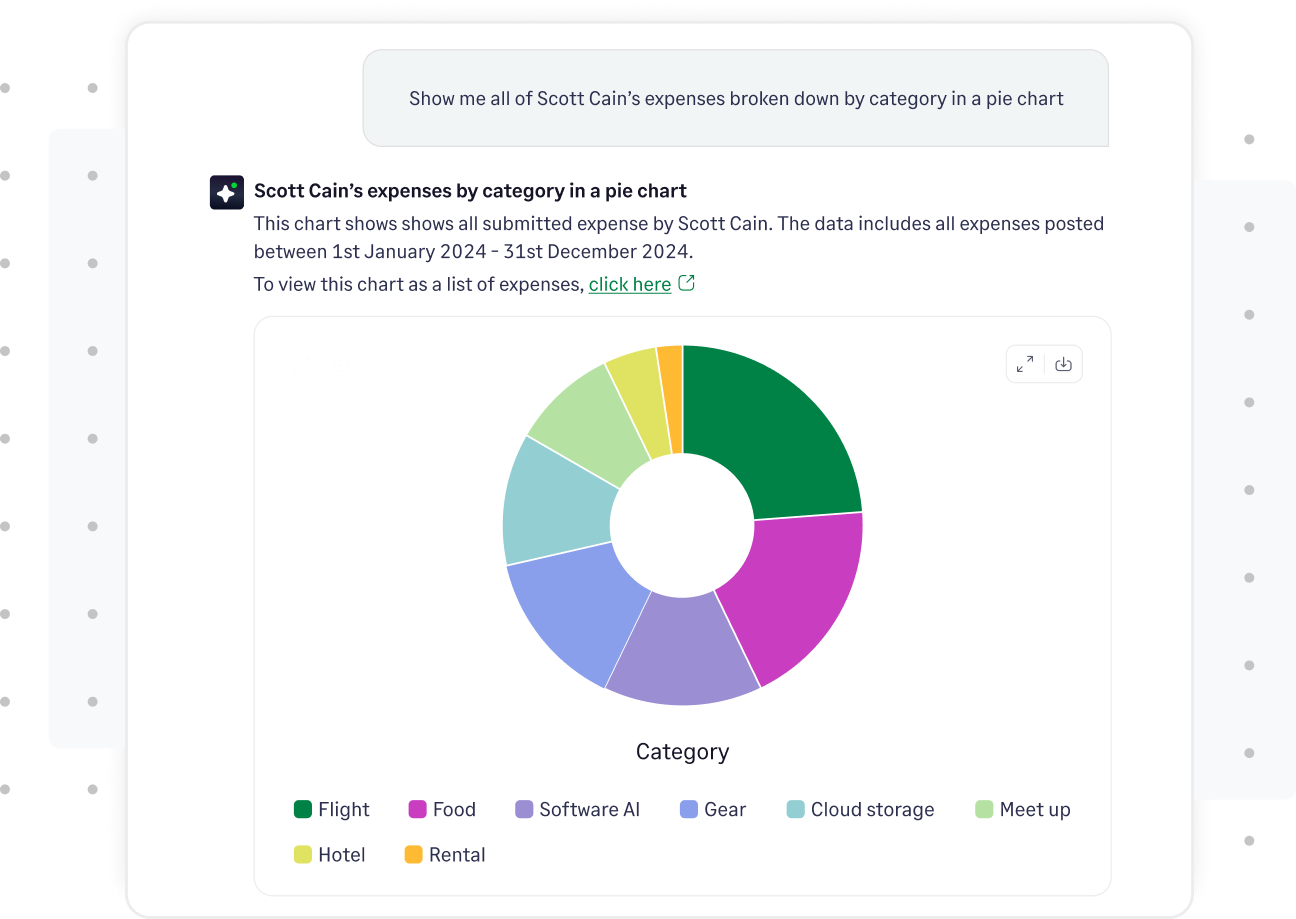This screenshot has width=1296, height=919.
Task: Open the expense list via click here
Action: tap(629, 284)
